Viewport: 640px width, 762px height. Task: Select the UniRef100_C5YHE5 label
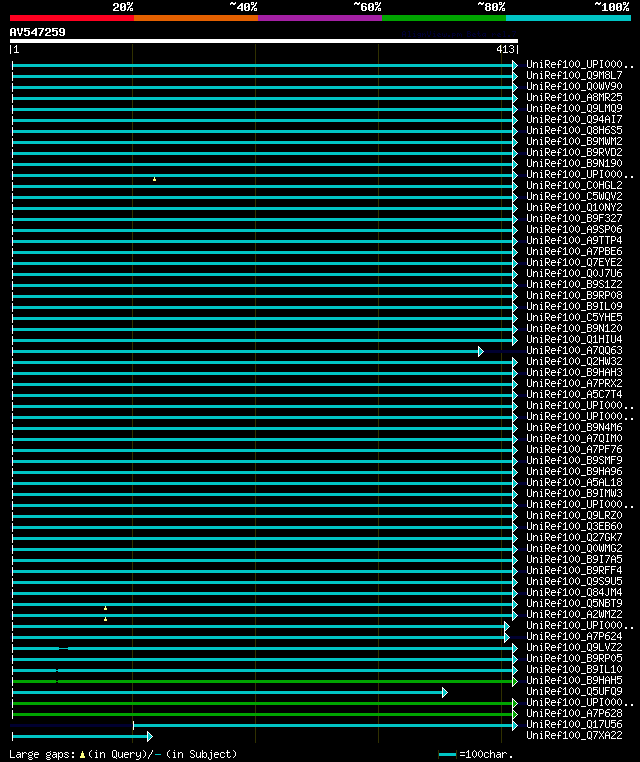point(574,317)
